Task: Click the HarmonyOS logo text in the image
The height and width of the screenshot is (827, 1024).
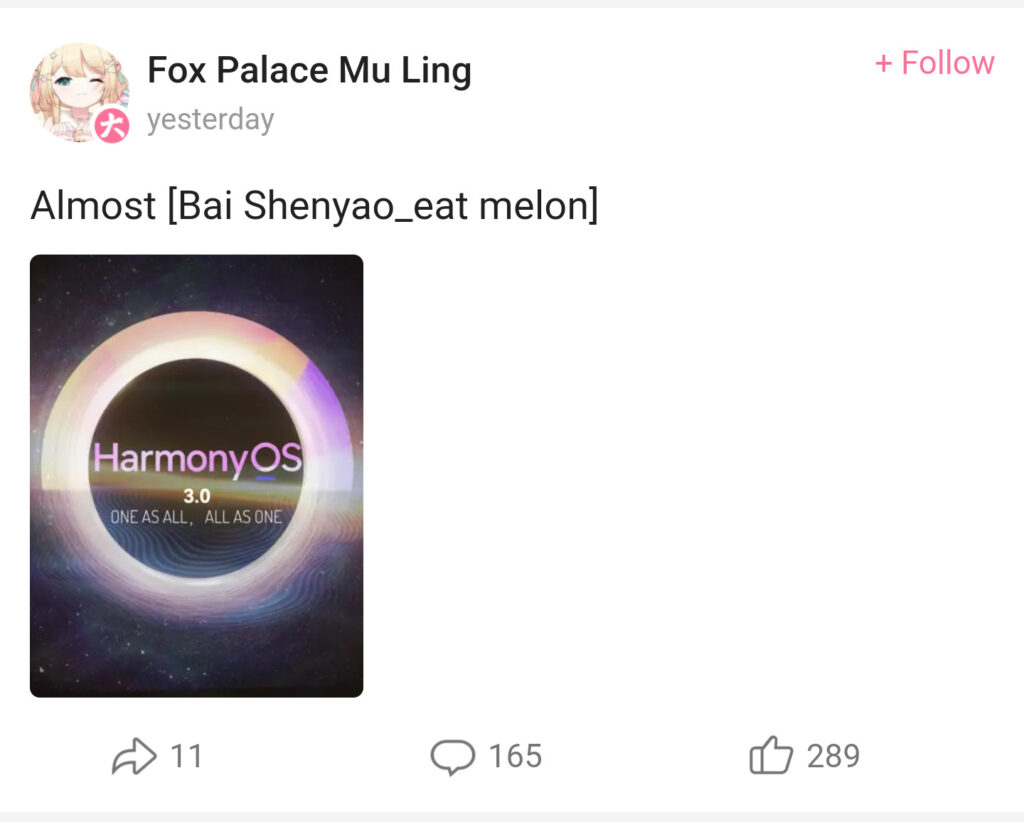Action: [197, 459]
